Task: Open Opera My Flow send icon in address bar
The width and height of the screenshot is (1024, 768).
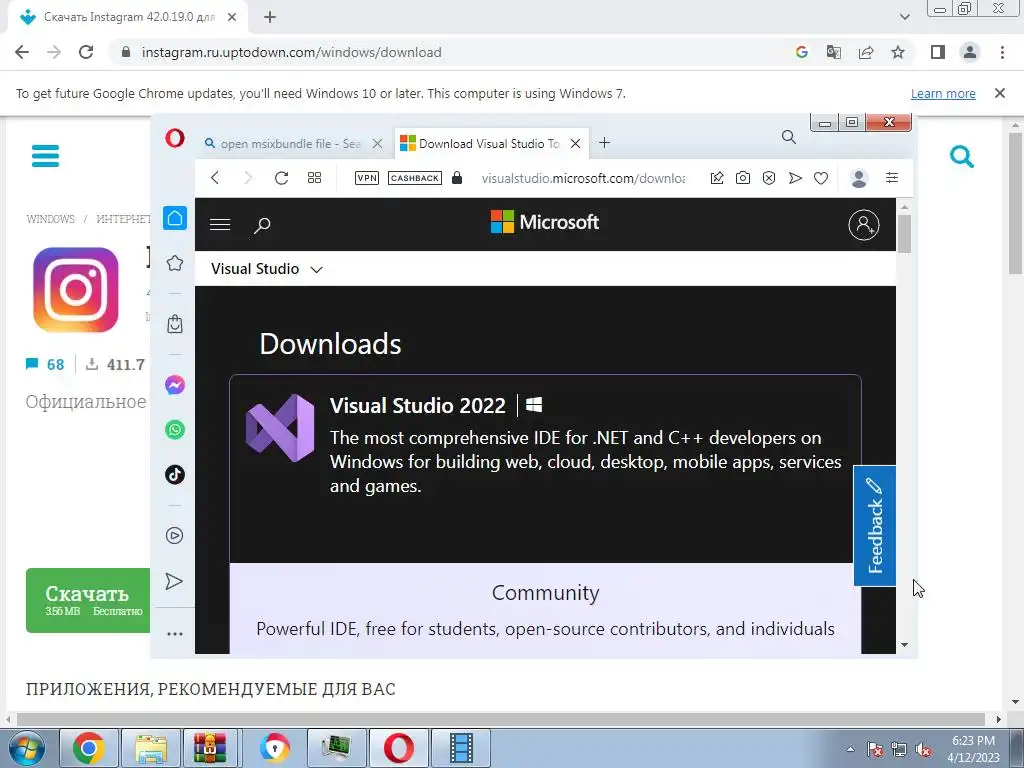Action: [795, 178]
